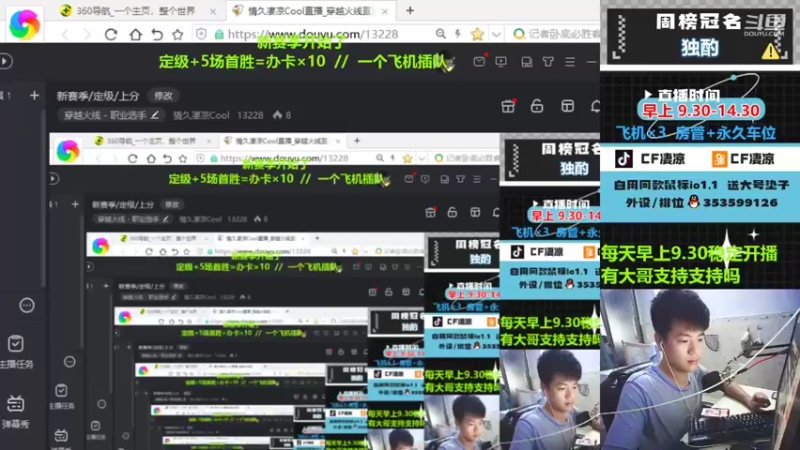
Task: Click the flame heat value 8
Action: pos(282,115)
